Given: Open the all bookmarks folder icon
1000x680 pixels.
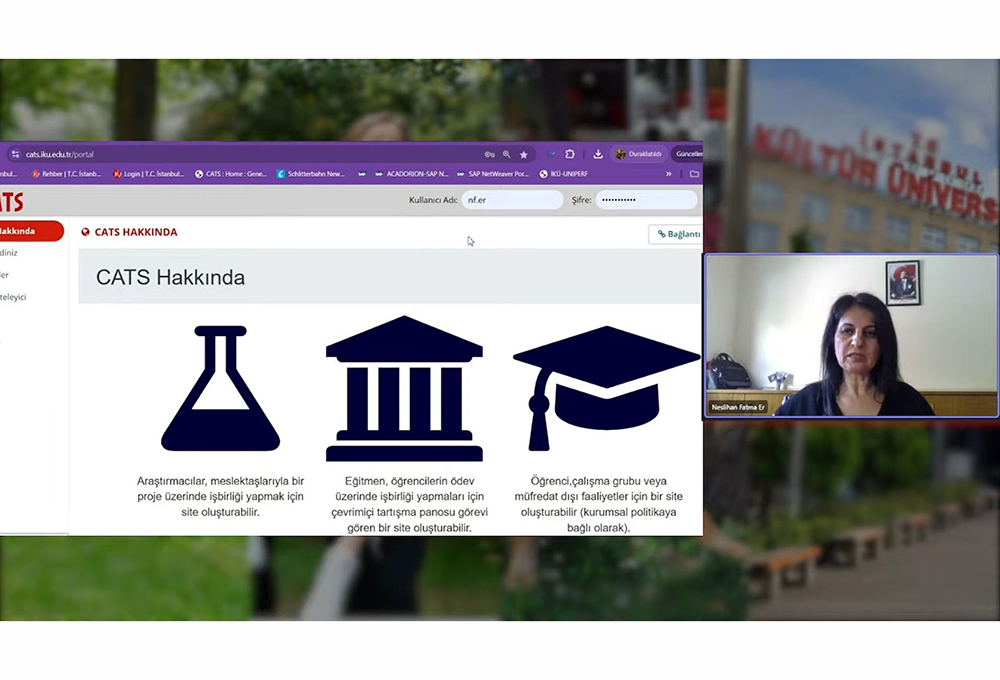Looking at the screenshot, I should 694,174.
